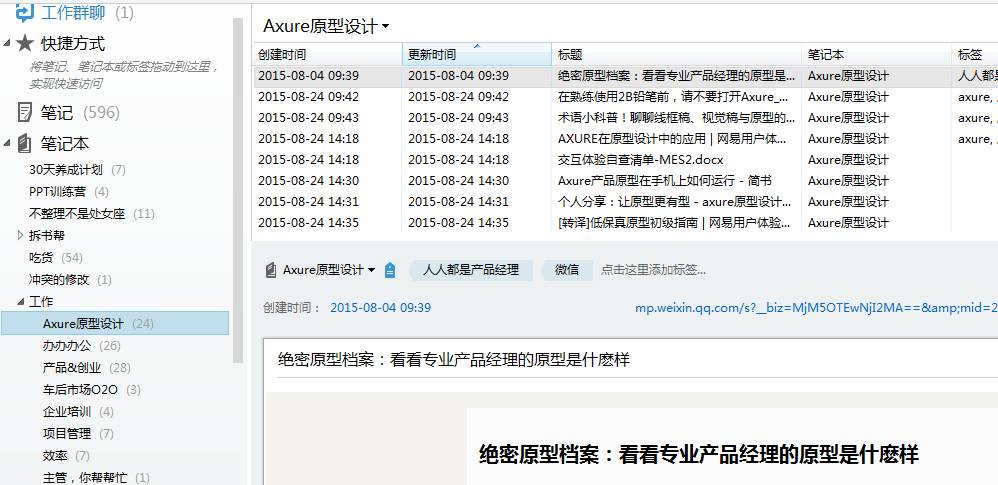
Task: Click the note icon beside 笔记
Action: 24,113
